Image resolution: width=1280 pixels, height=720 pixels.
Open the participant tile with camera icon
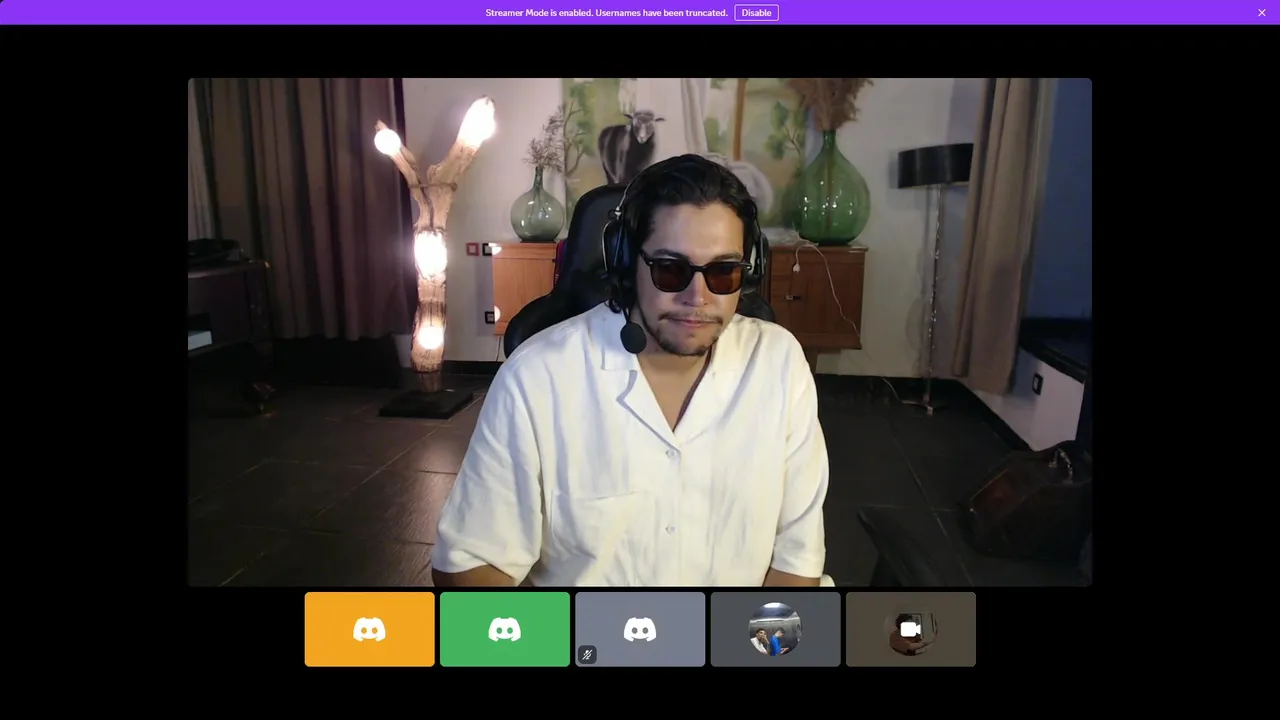click(911, 629)
